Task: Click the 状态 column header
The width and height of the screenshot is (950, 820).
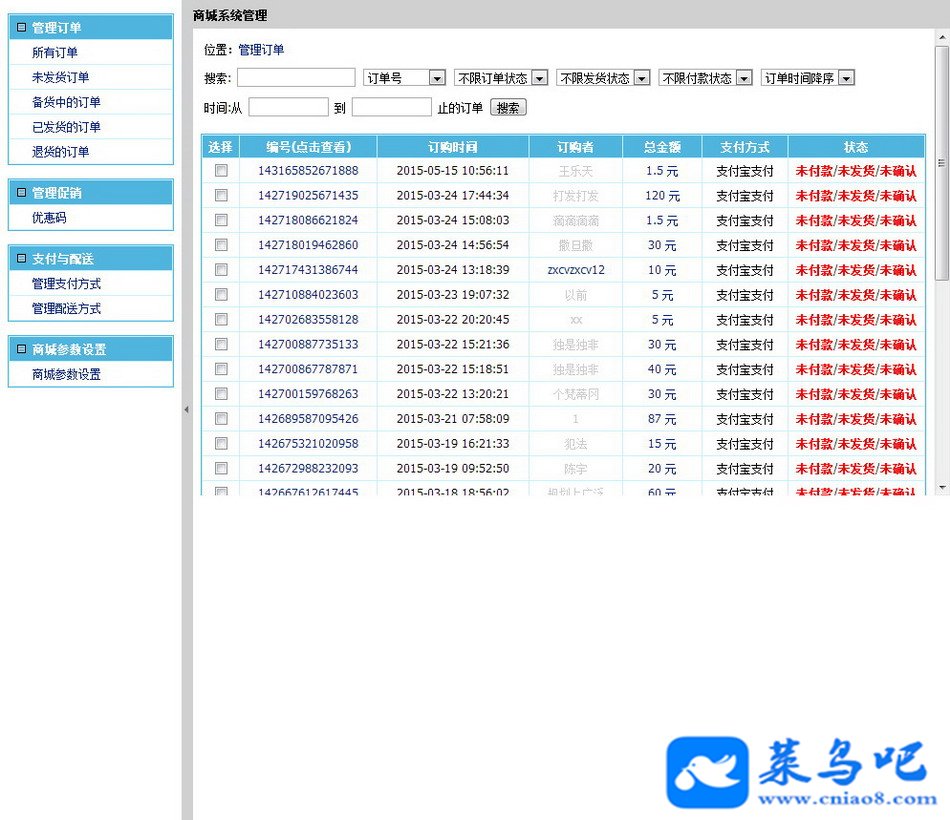Action: 856,147
